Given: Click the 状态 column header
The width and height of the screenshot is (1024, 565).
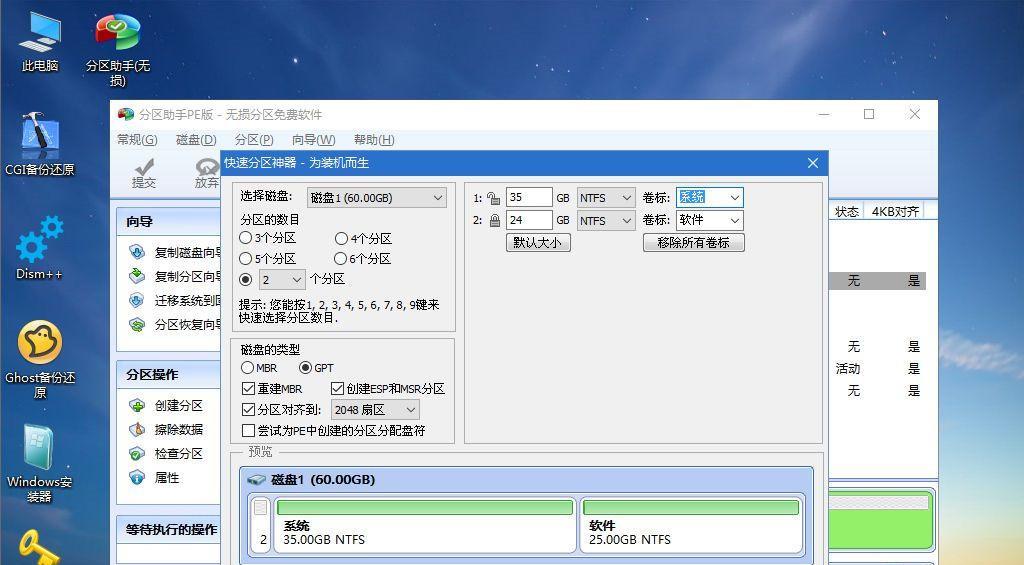Looking at the screenshot, I should 846,212.
